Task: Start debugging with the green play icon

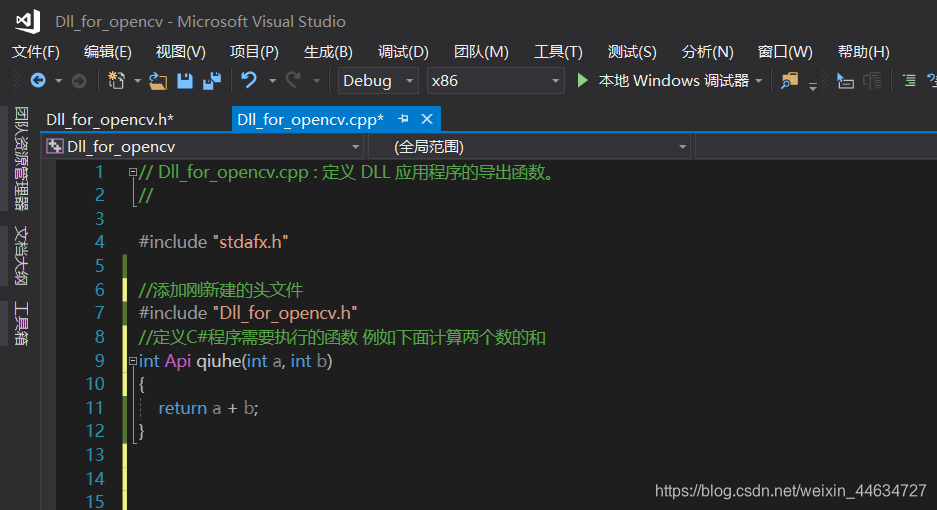Action: [582, 80]
